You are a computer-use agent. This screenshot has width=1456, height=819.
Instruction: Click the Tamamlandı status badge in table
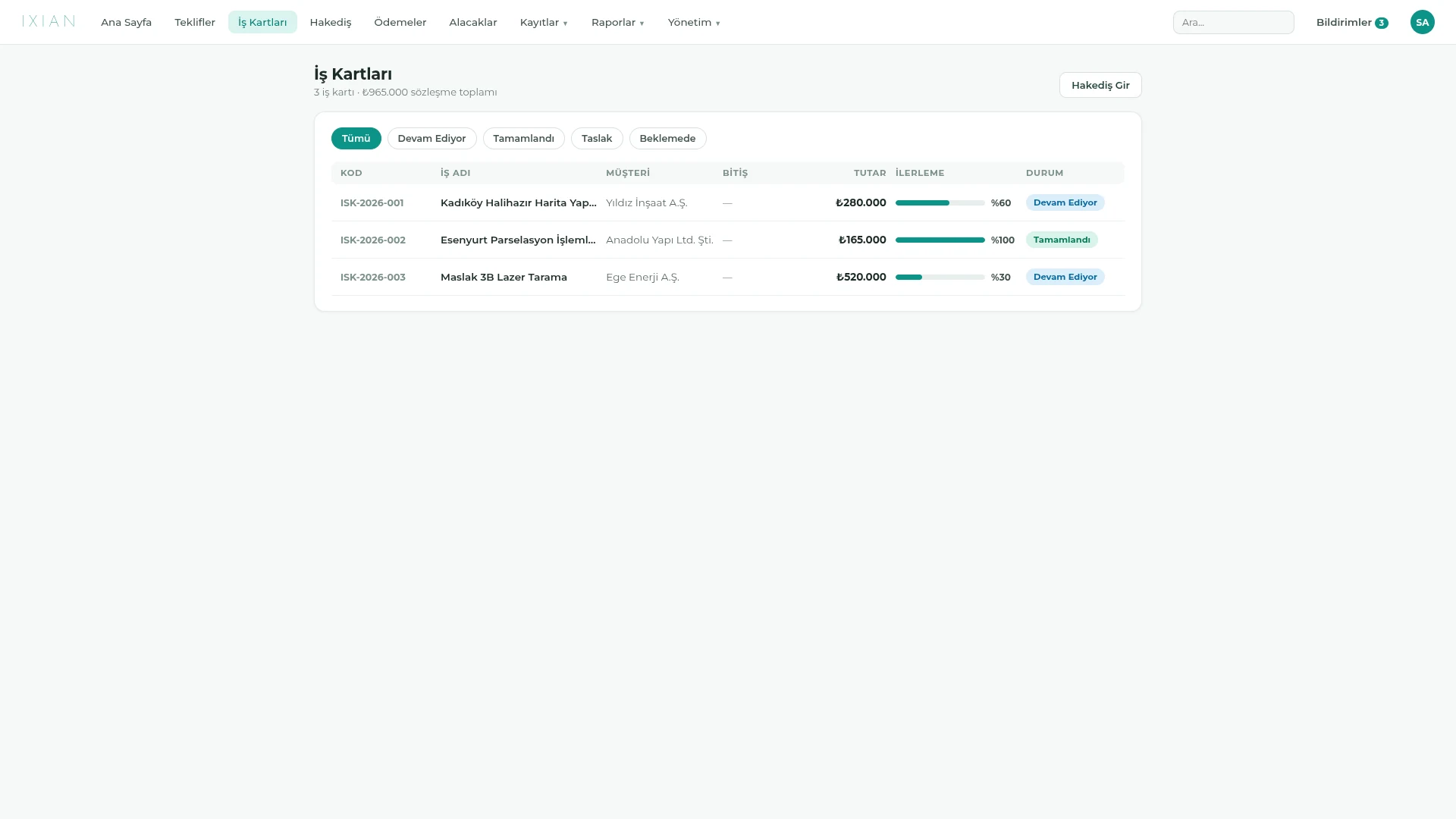coord(1062,240)
